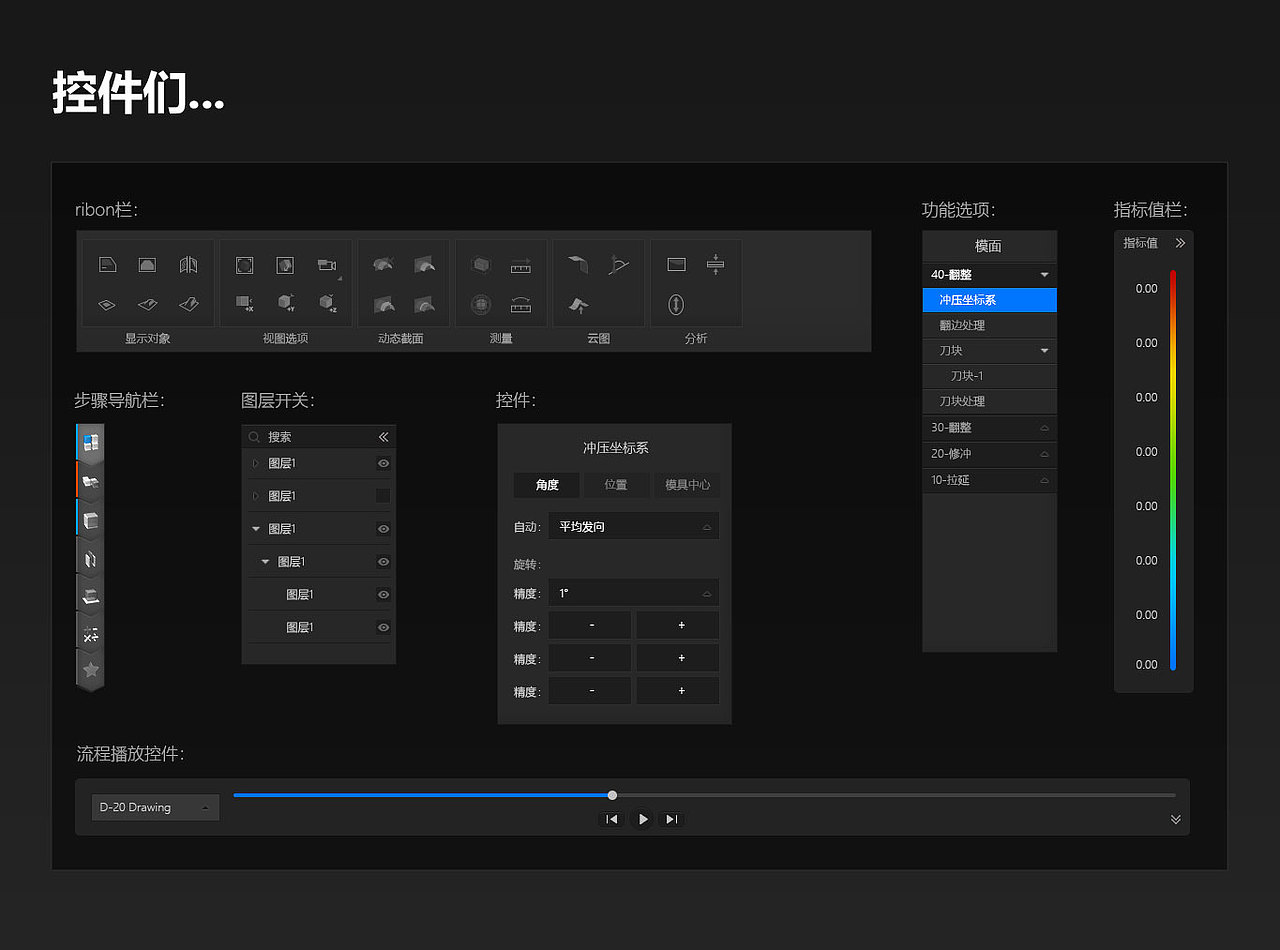
Task: Switch to the 角度 tab
Action: pyautogui.click(x=547, y=485)
